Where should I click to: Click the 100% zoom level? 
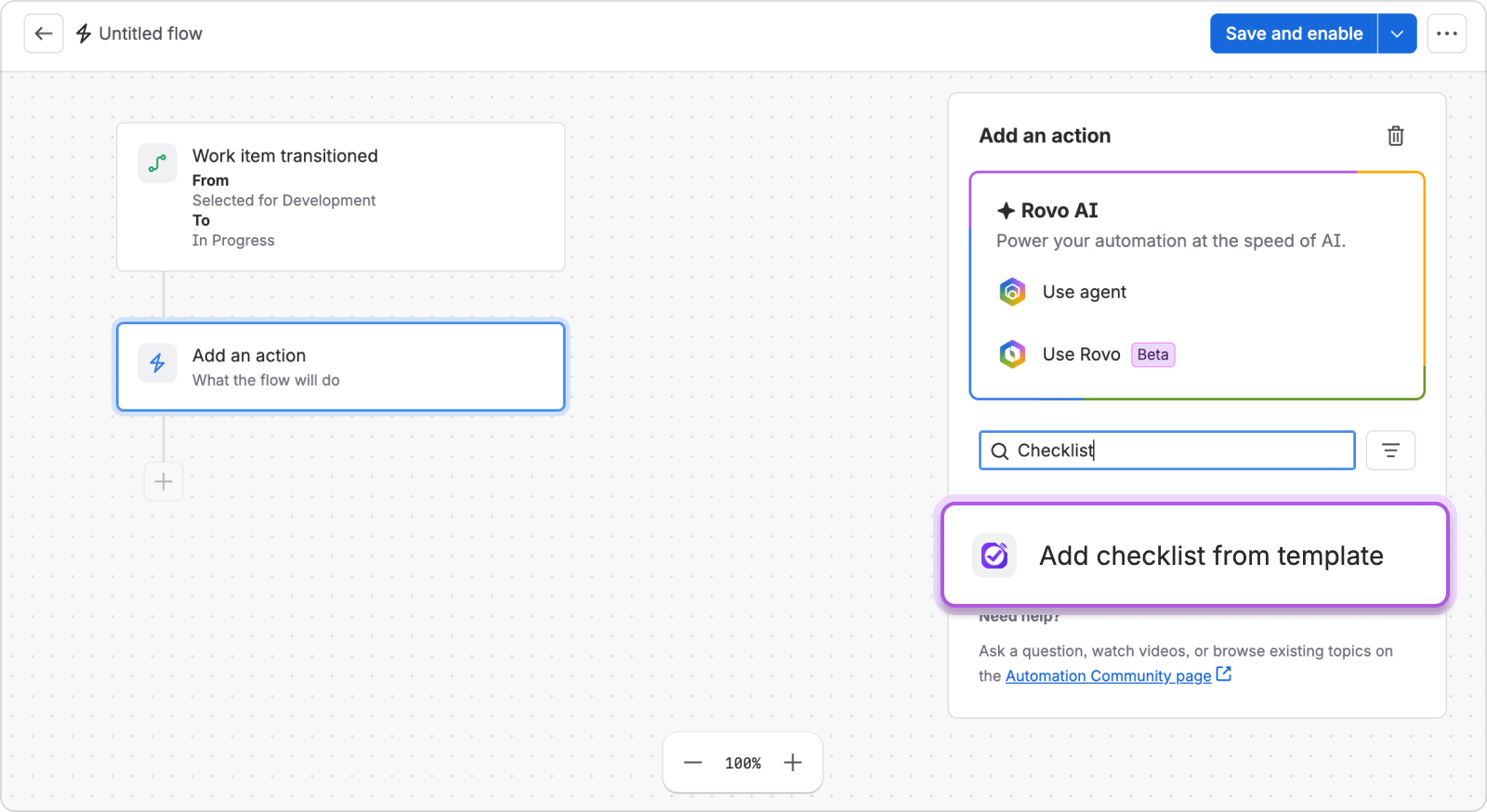pyautogui.click(x=743, y=764)
